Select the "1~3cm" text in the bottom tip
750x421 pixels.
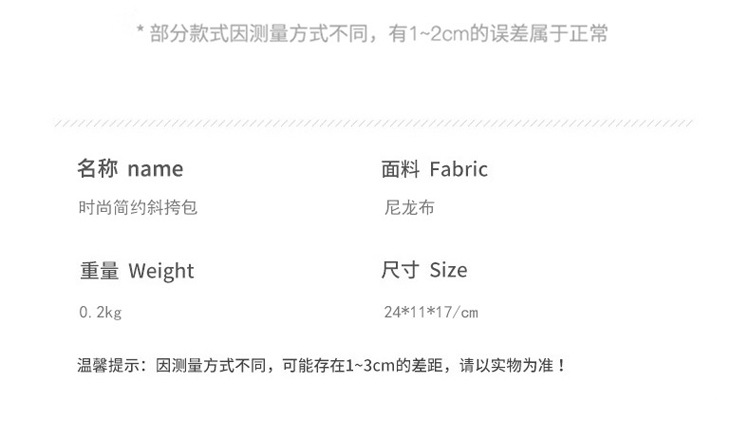(369, 366)
